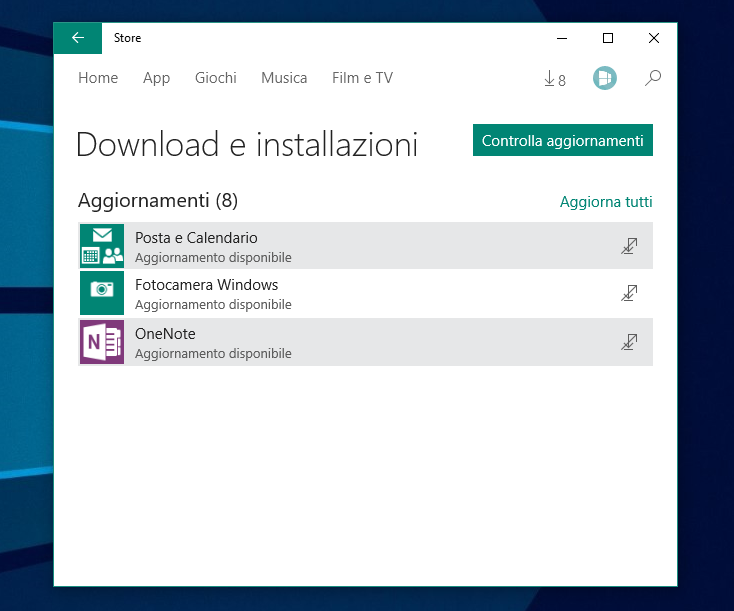Start the Posta e Calendario update download
The image size is (734, 611).
tap(629, 246)
